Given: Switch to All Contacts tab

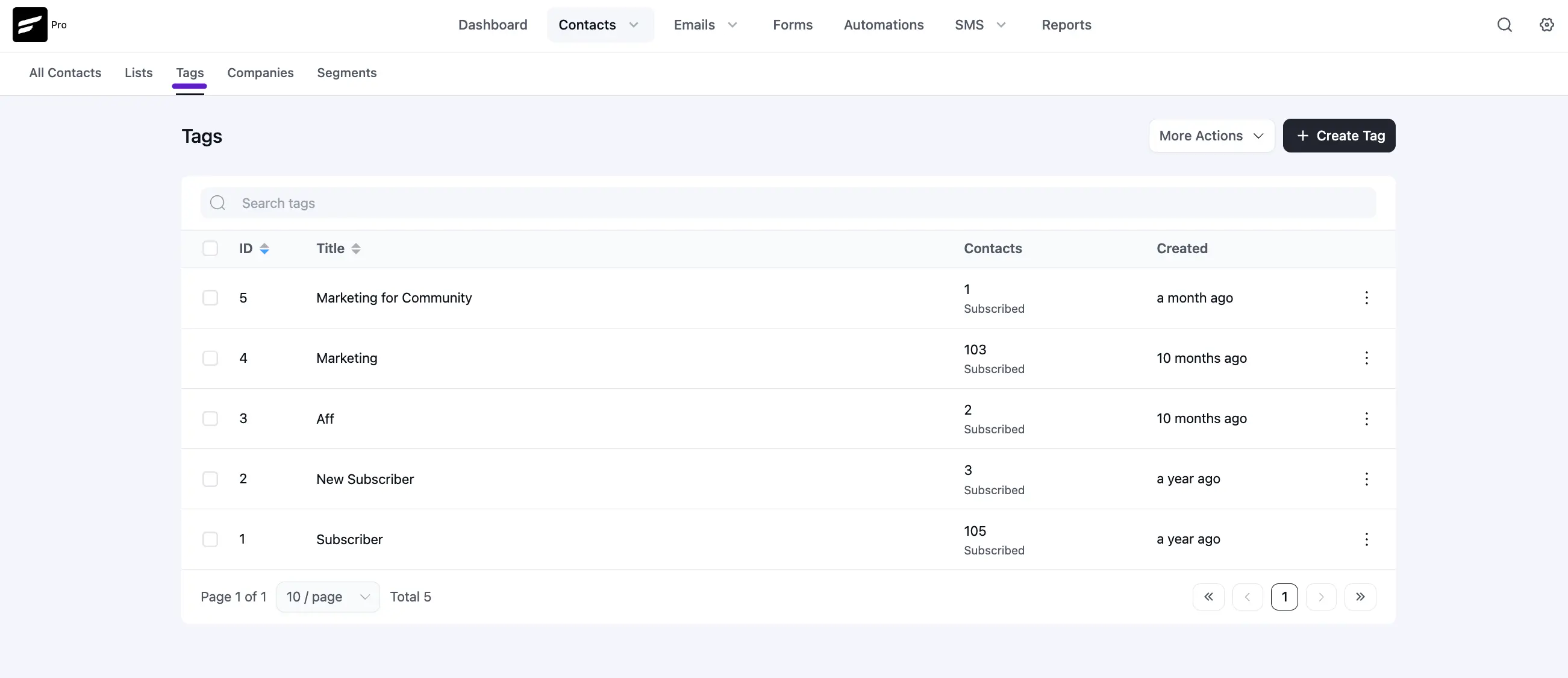Looking at the screenshot, I should [x=65, y=73].
